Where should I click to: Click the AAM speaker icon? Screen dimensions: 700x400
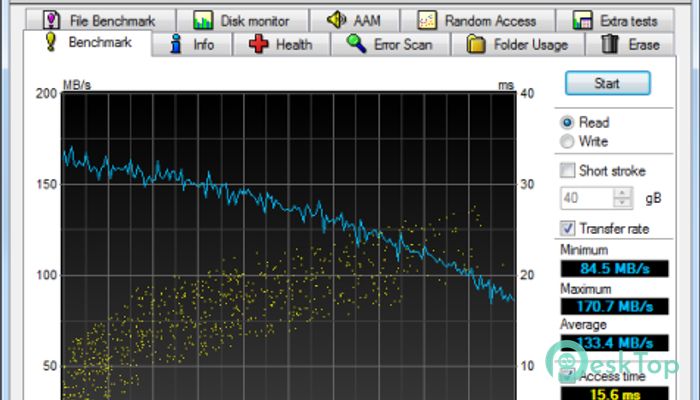(336, 20)
